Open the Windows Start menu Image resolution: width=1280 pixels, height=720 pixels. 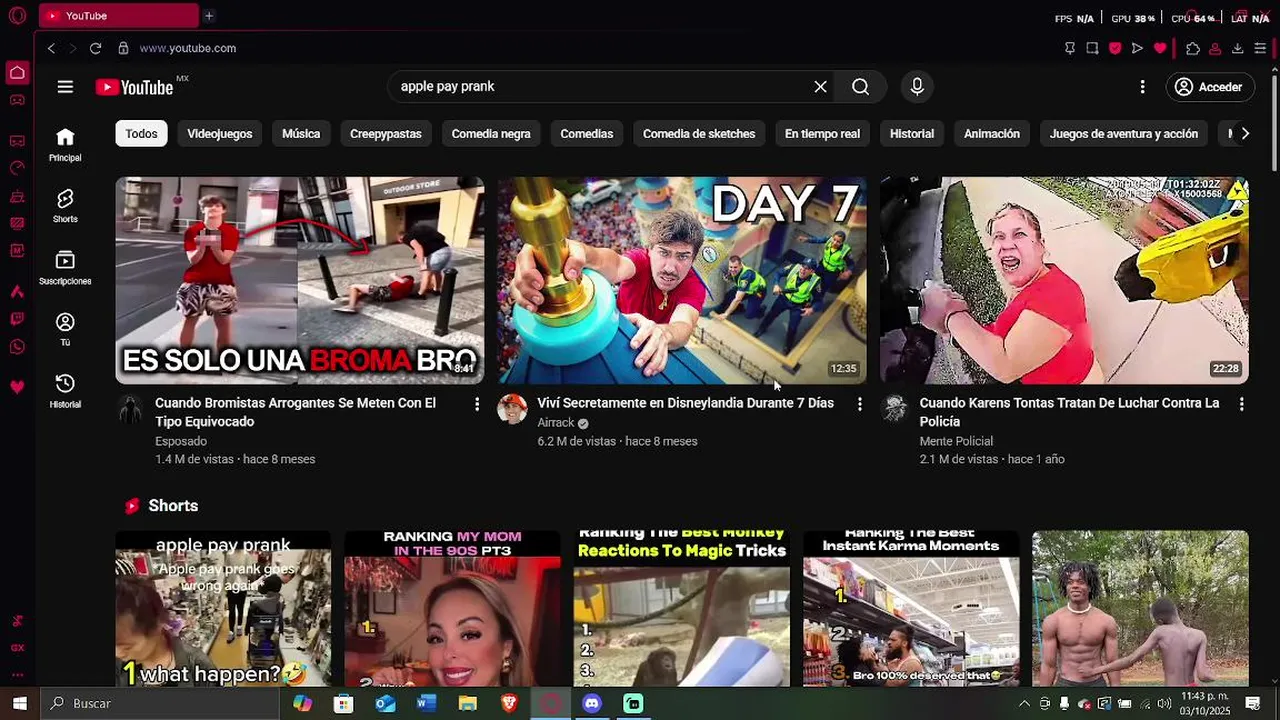coord(19,703)
